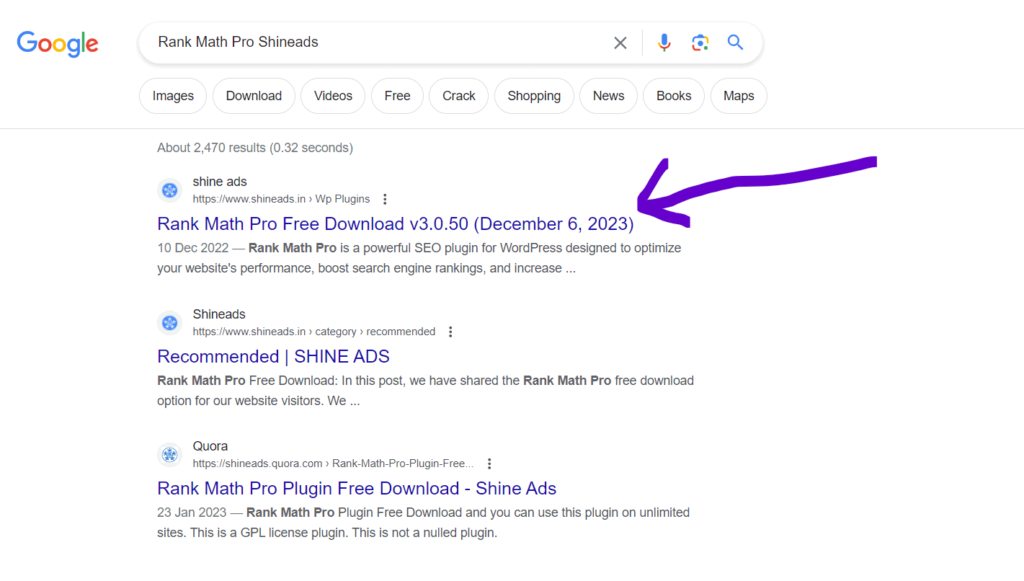Screen dimensions: 1024x581
Task: Click the '23 Jan 2023' snippet text
Action: tap(191, 512)
